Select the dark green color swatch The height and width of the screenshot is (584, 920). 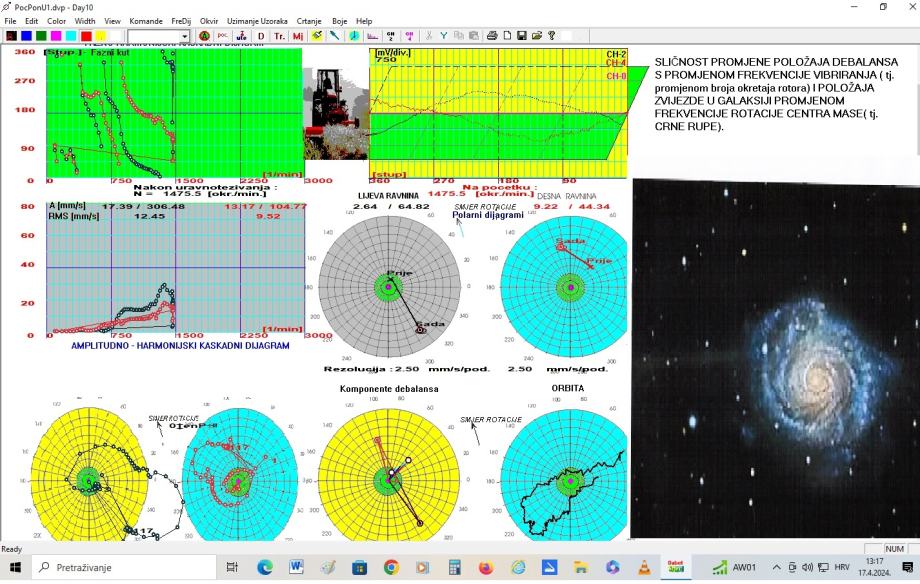pos(41,36)
